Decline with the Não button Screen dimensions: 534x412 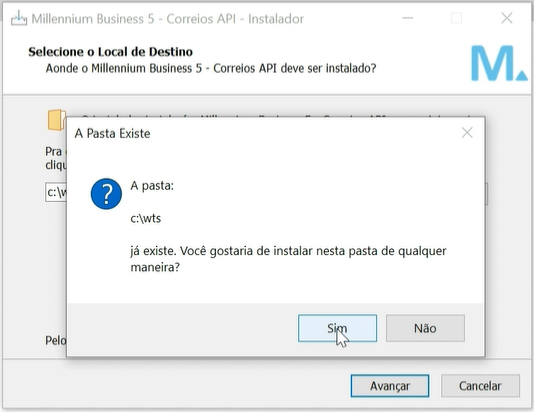(425, 328)
